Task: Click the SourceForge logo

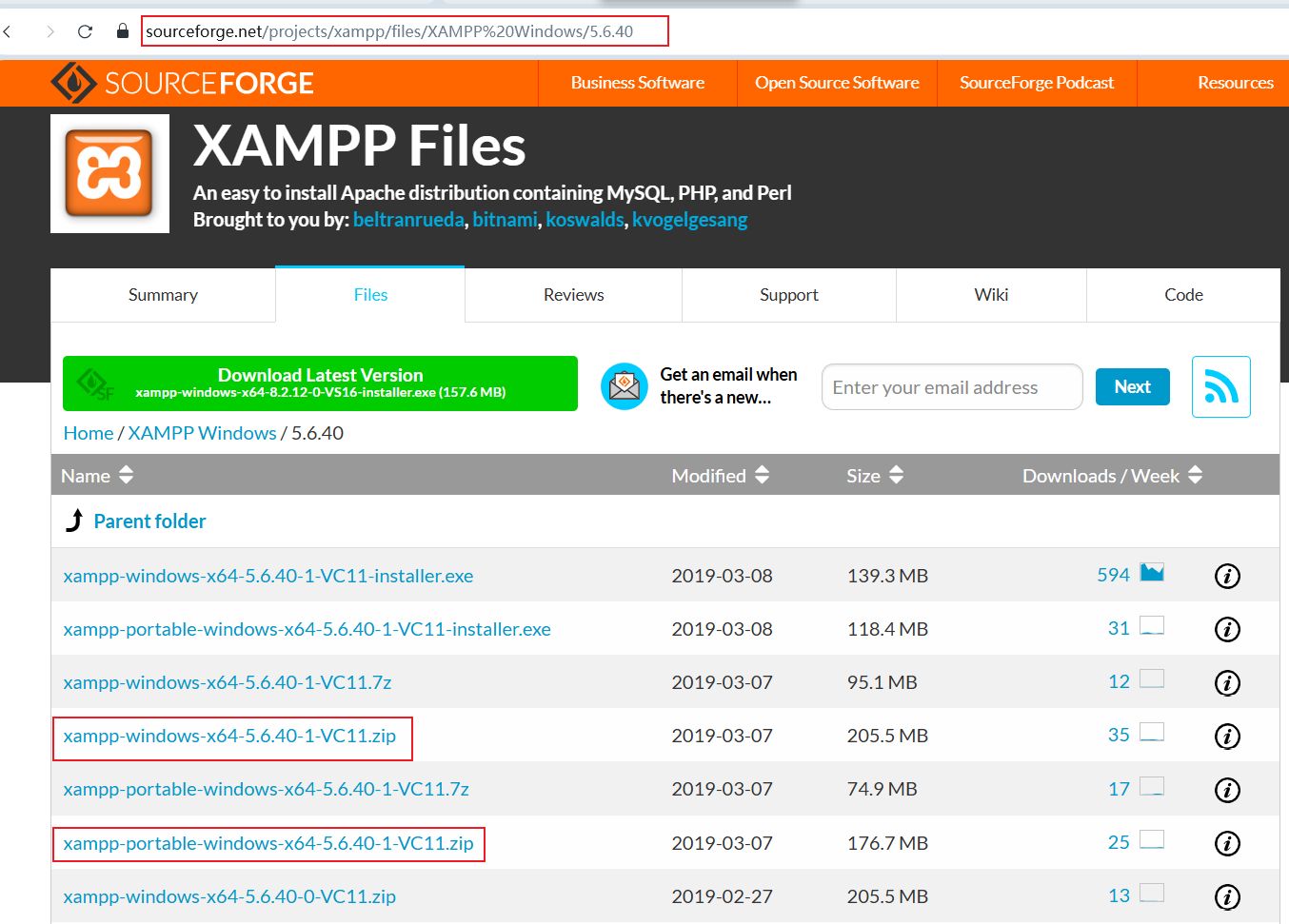Action: pyautogui.click(x=182, y=83)
